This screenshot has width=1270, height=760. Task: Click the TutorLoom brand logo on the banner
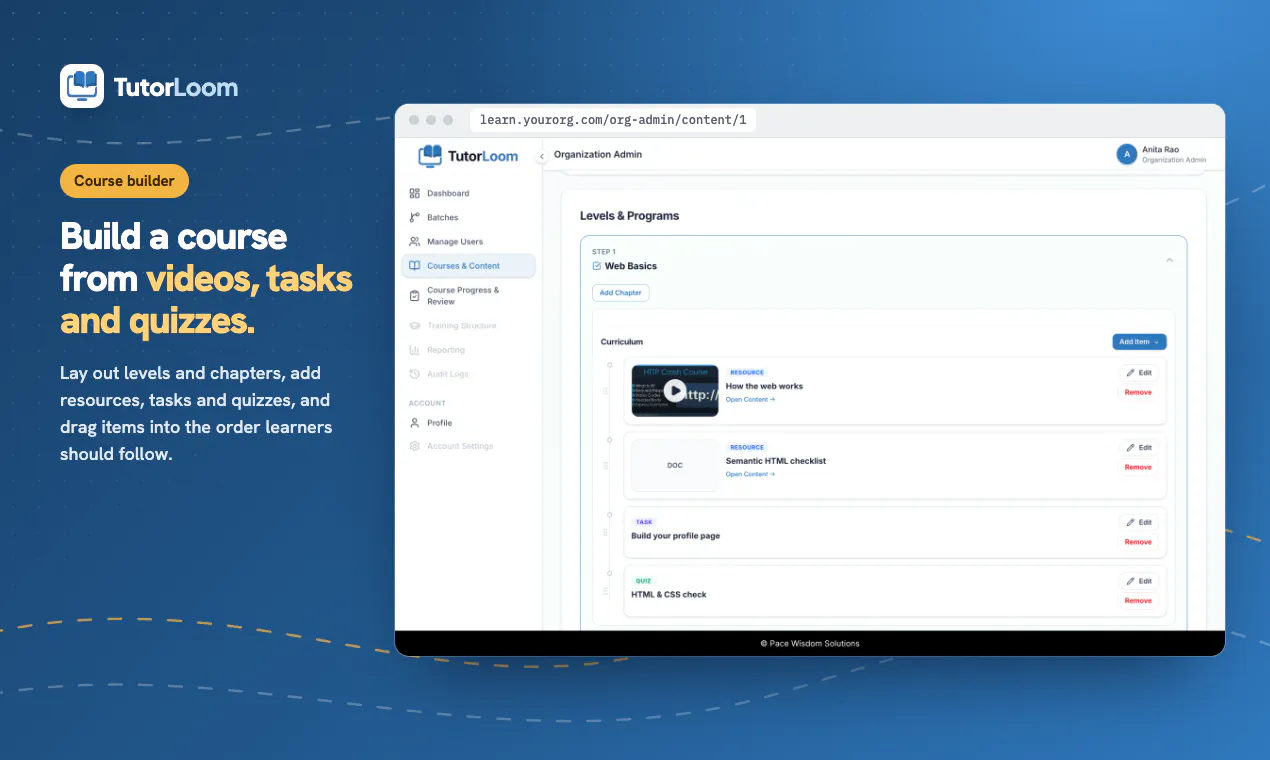coord(149,87)
